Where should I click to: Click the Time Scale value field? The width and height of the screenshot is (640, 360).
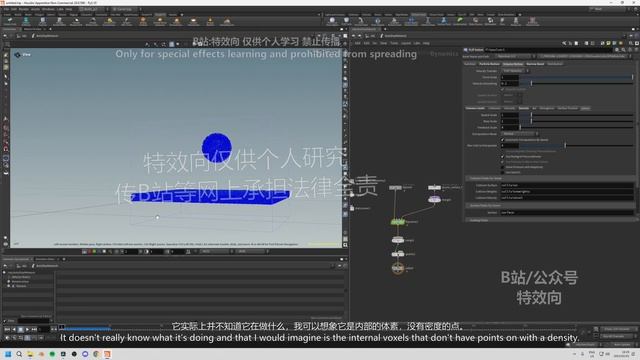[510, 121]
